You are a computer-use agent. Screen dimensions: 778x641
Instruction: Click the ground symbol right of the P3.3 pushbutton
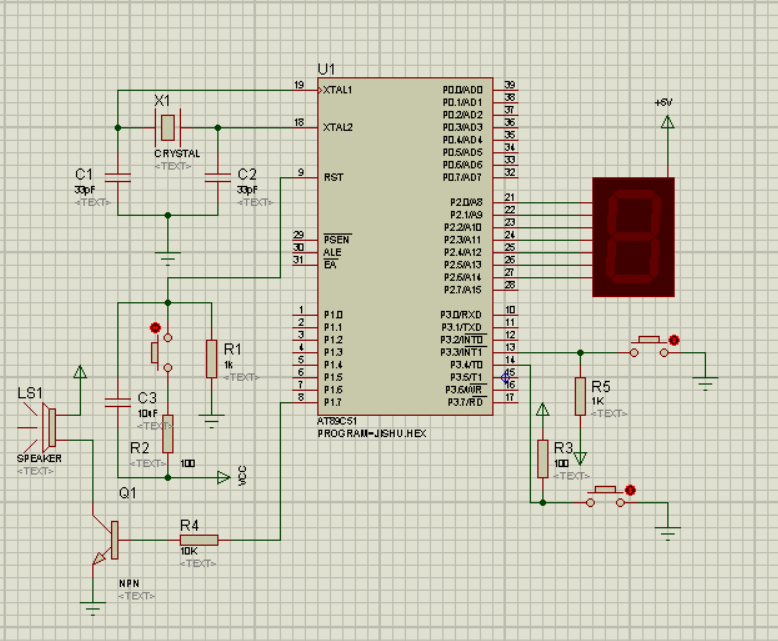[705, 384]
